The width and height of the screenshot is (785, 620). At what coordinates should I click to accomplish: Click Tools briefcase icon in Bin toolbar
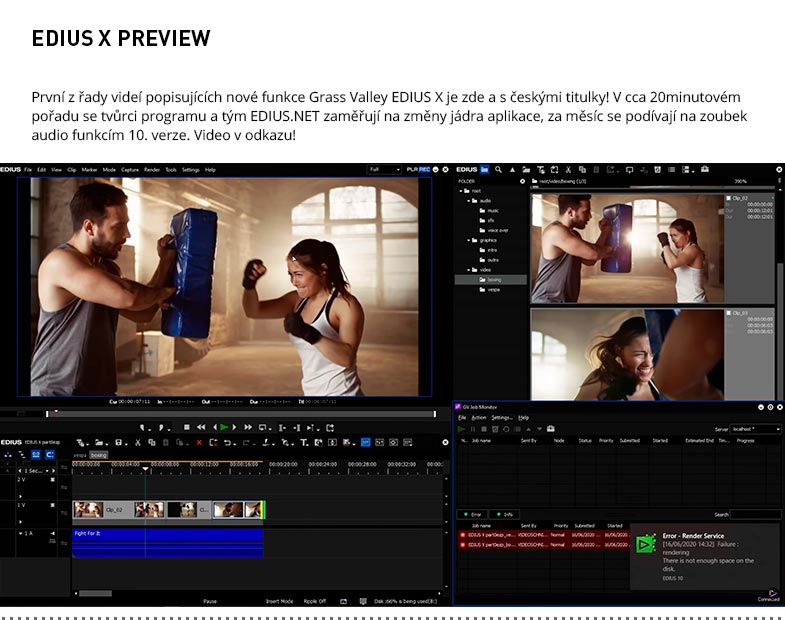coord(704,169)
